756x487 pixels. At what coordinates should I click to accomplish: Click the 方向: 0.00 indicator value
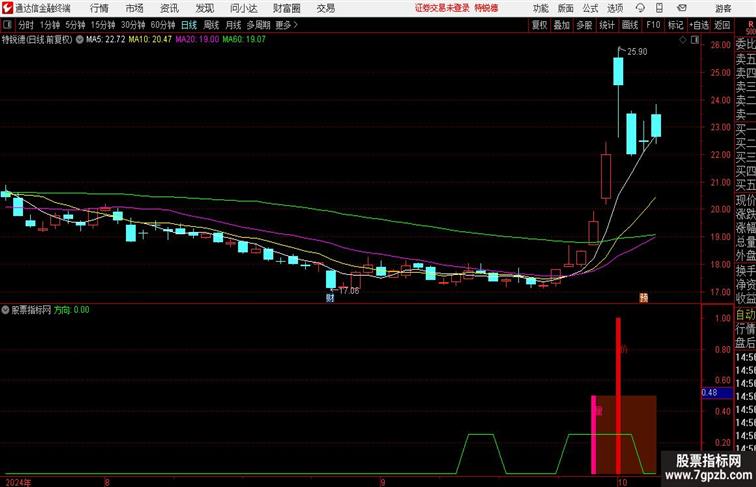tap(72, 310)
